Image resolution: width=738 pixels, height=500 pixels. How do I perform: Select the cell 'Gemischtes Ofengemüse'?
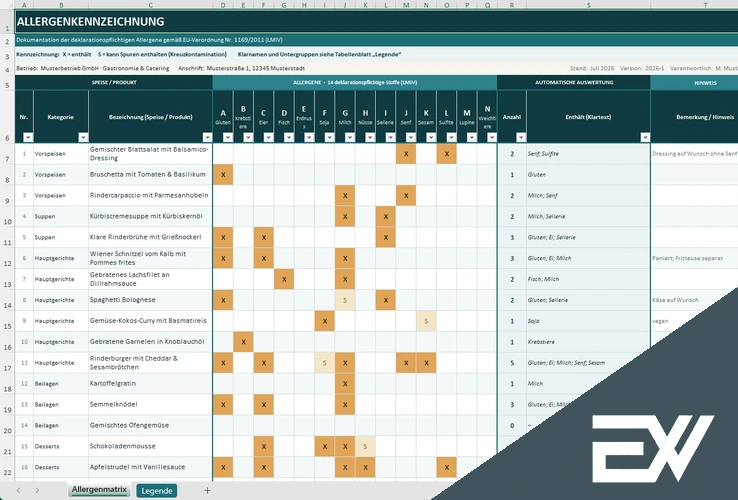(x=150, y=426)
